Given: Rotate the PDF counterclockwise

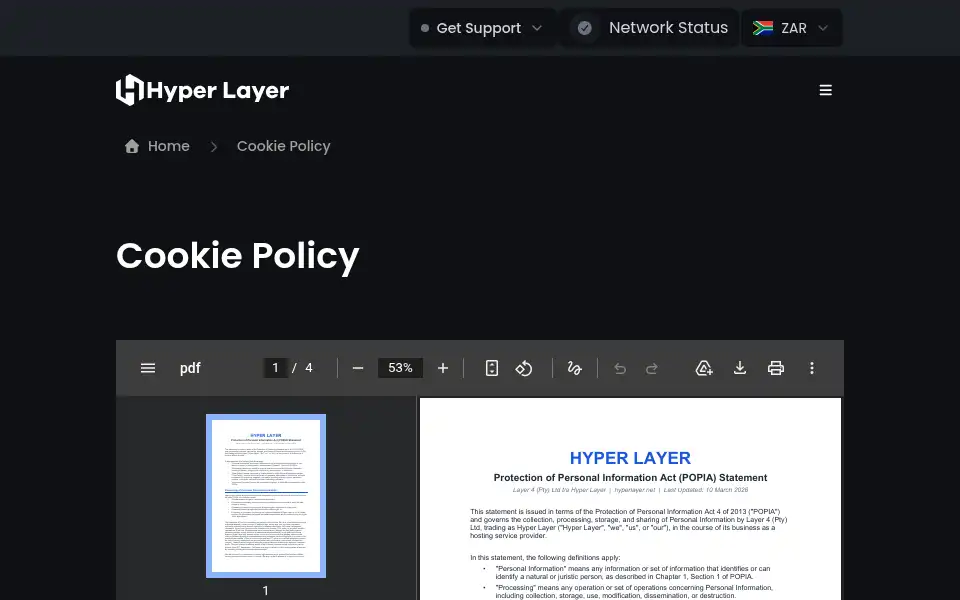Looking at the screenshot, I should [x=523, y=368].
